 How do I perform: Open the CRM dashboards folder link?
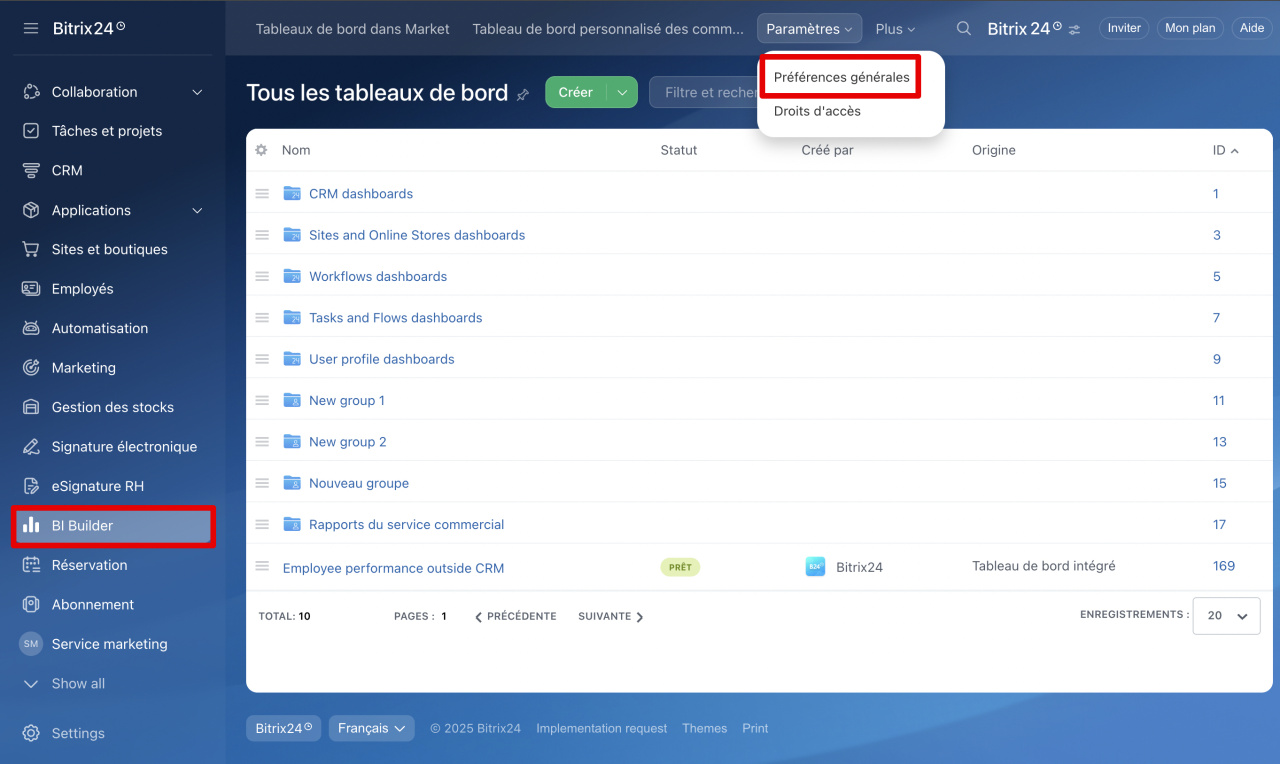pyautogui.click(x=361, y=194)
